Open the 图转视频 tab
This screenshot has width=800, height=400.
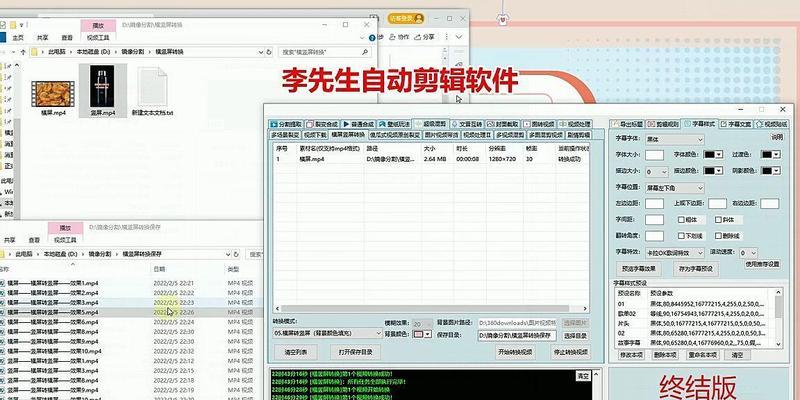[x=539, y=124]
